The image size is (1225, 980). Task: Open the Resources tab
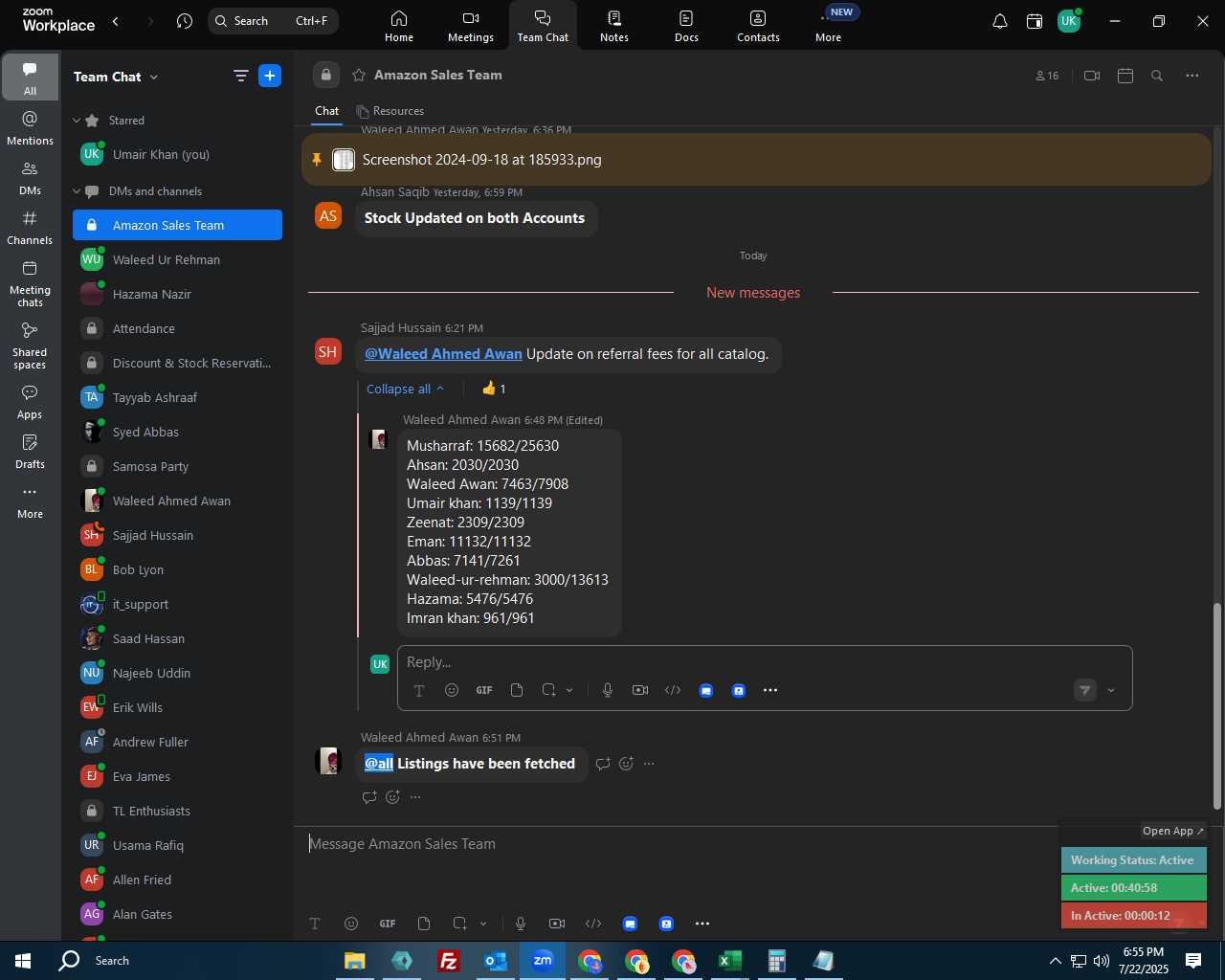tap(390, 111)
